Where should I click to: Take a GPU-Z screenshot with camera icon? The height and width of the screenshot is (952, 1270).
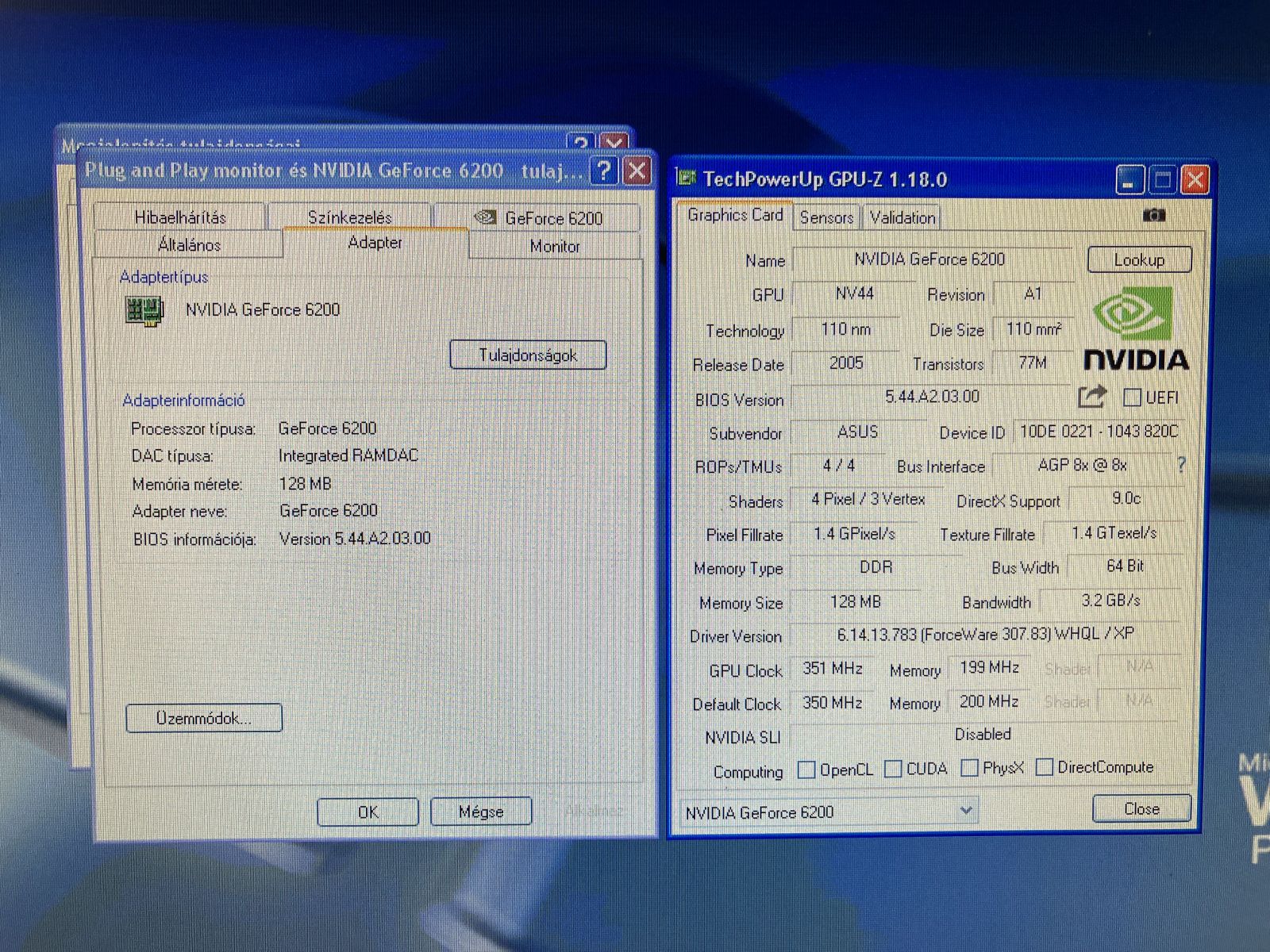[x=1153, y=215]
